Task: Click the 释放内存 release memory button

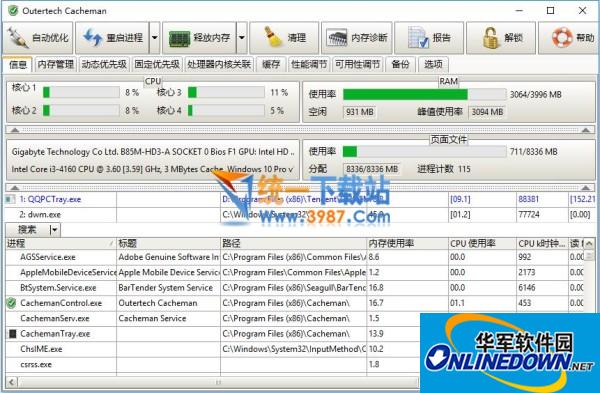Action: 199,38
